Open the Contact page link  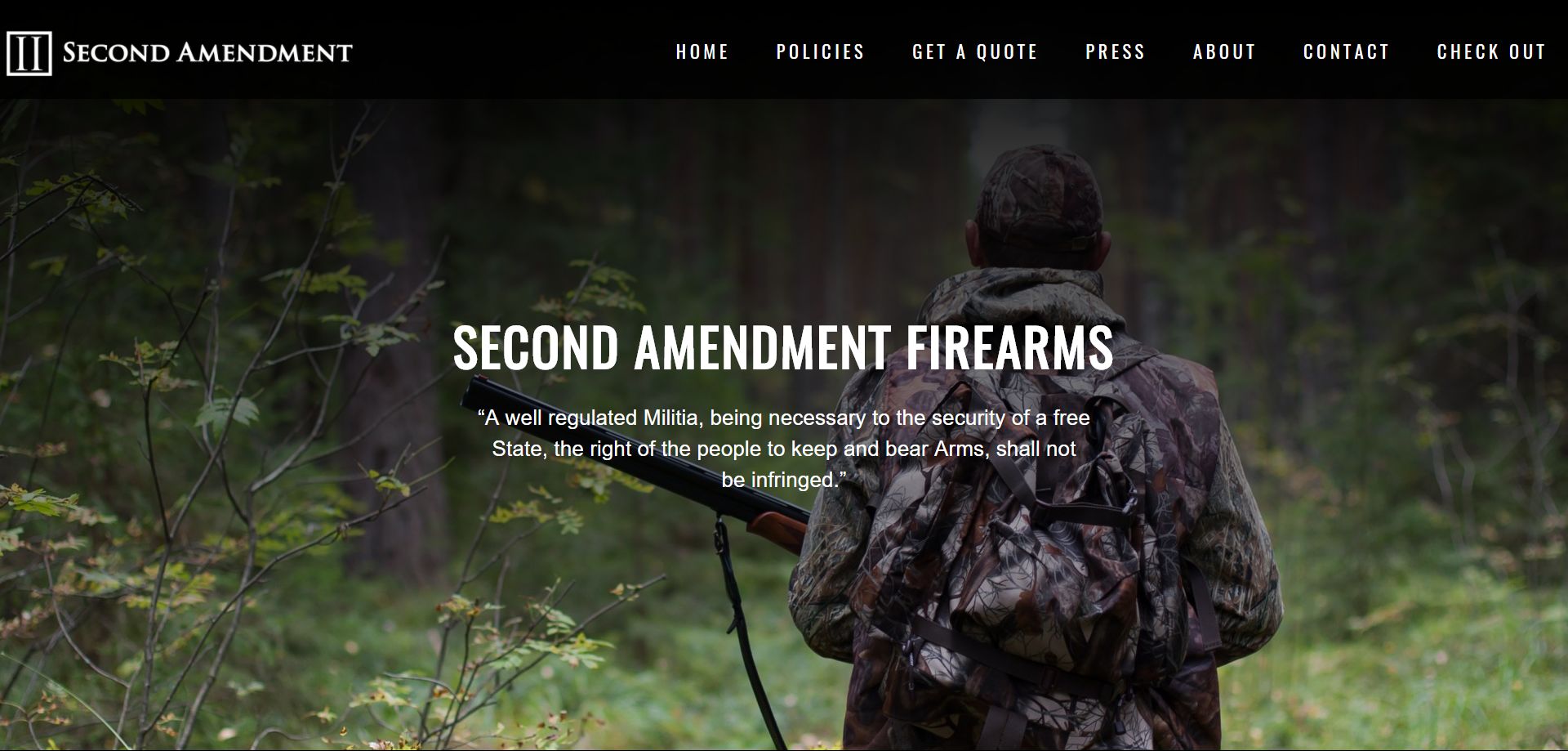(1347, 52)
